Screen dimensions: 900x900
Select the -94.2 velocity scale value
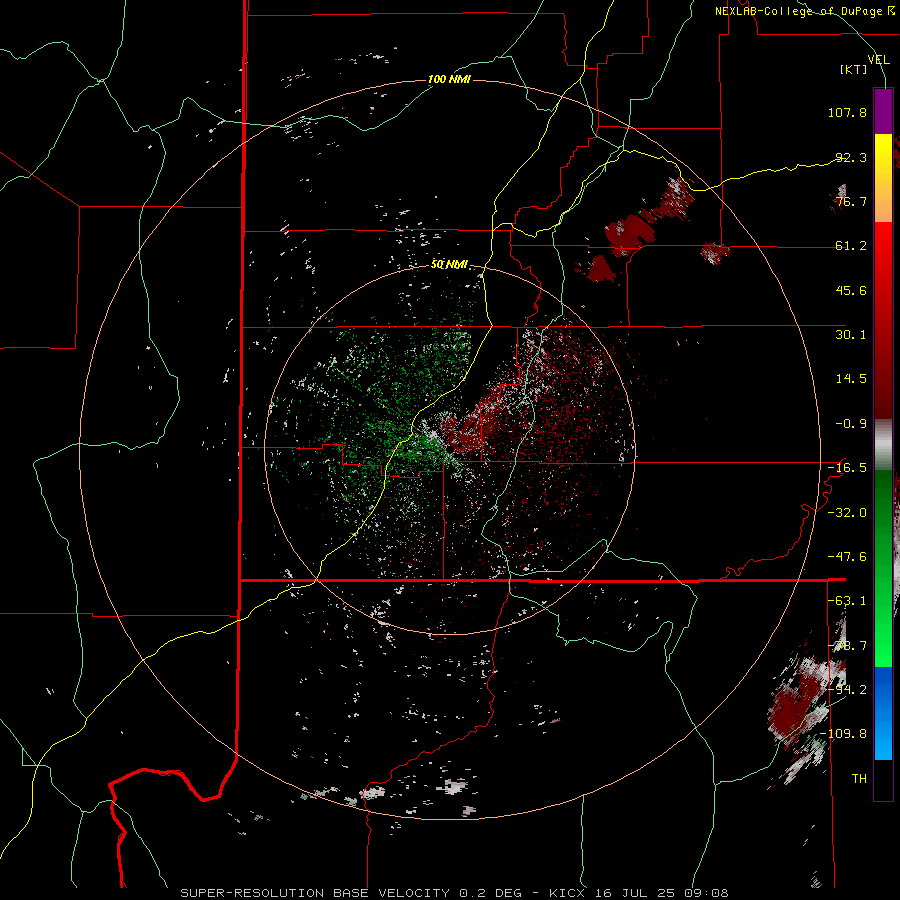point(847,689)
